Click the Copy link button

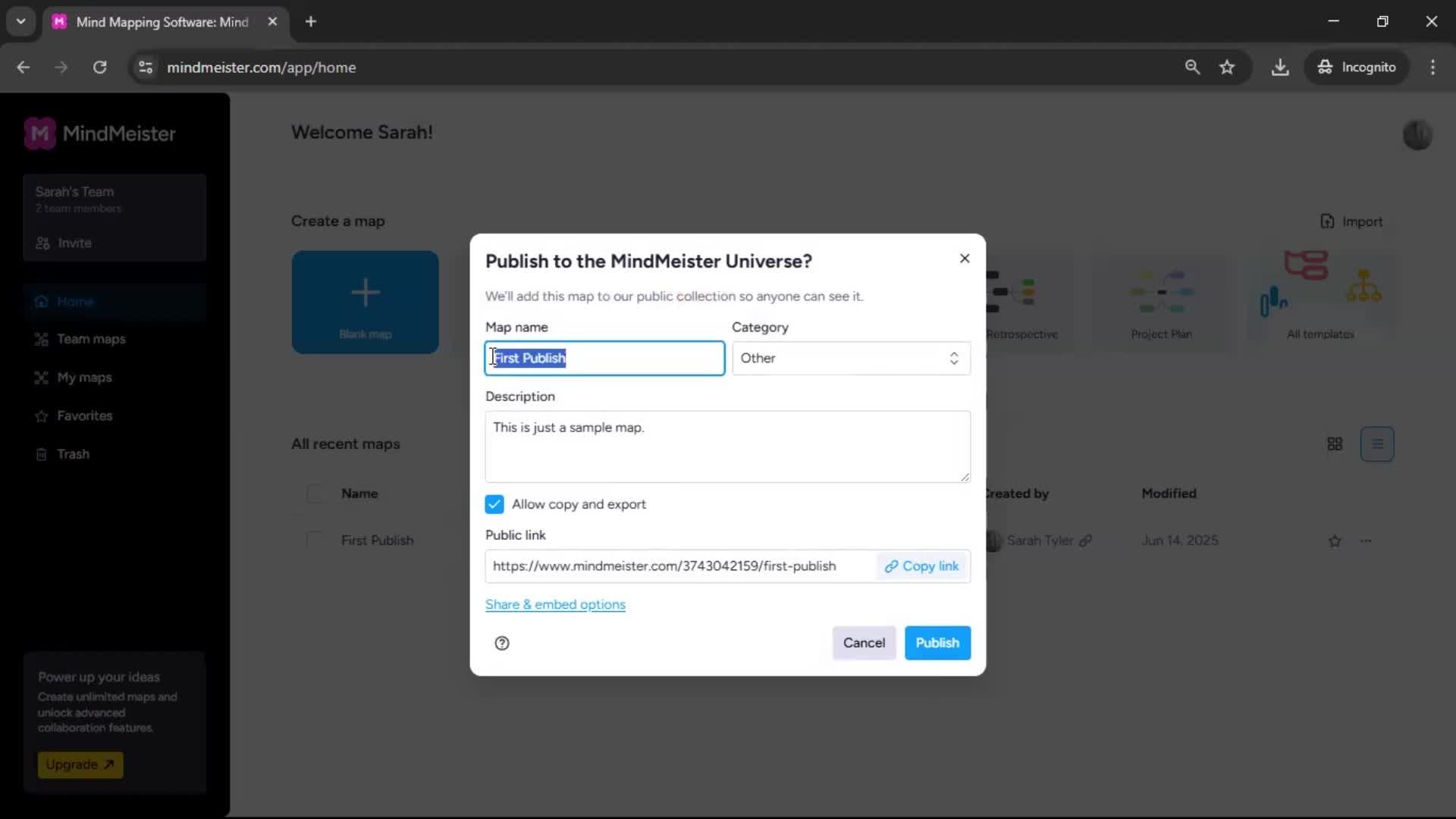(x=922, y=566)
